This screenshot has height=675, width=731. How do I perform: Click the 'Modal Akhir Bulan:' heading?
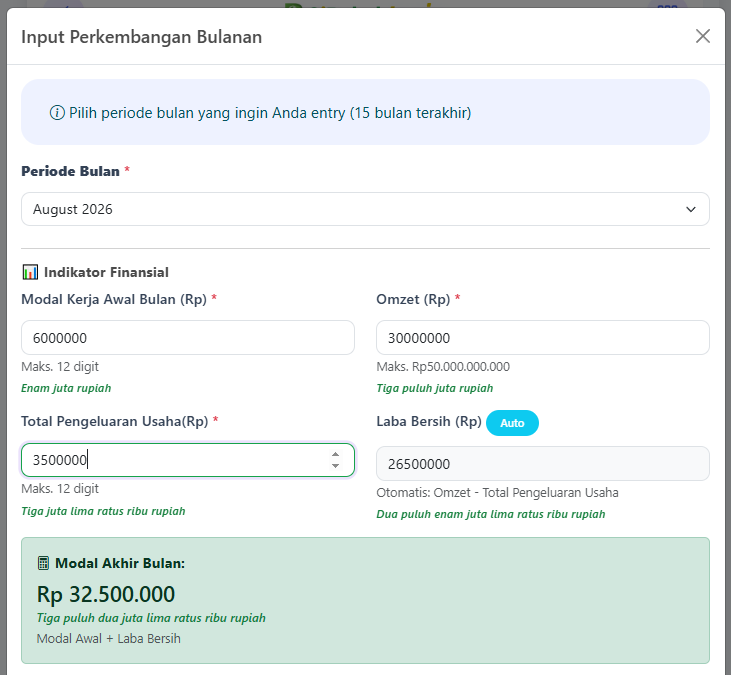[x=120, y=563]
